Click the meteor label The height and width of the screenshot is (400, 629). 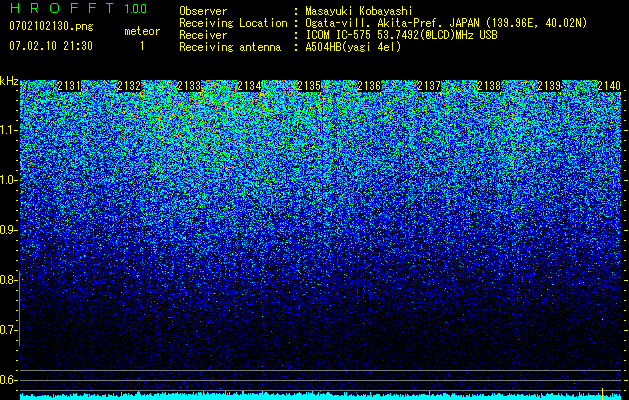[142, 31]
